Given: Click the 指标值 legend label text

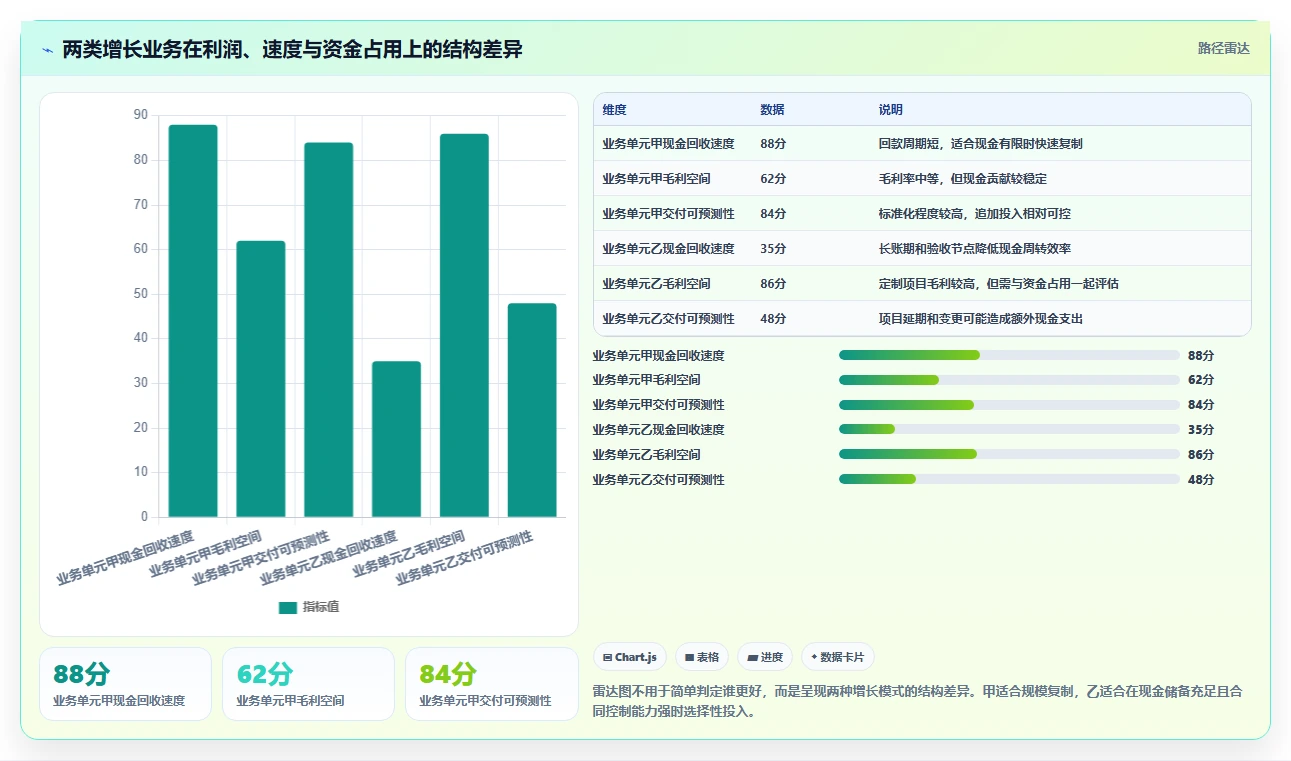Looking at the screenshot, I should click(x=321, y=607).
